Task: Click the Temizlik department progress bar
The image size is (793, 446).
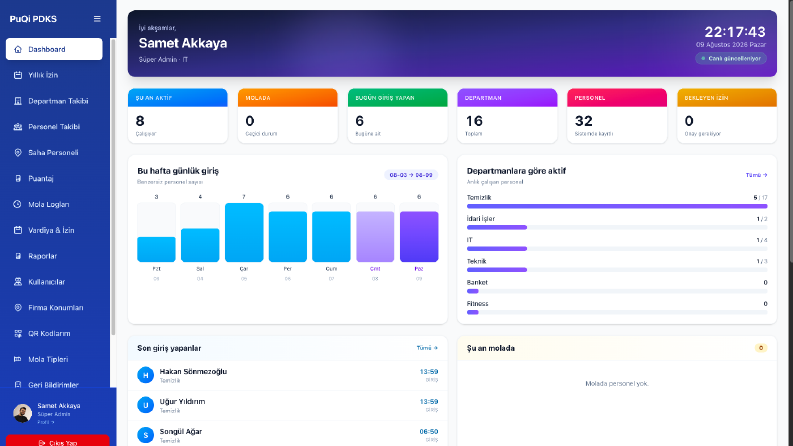Action: (617, 206)
